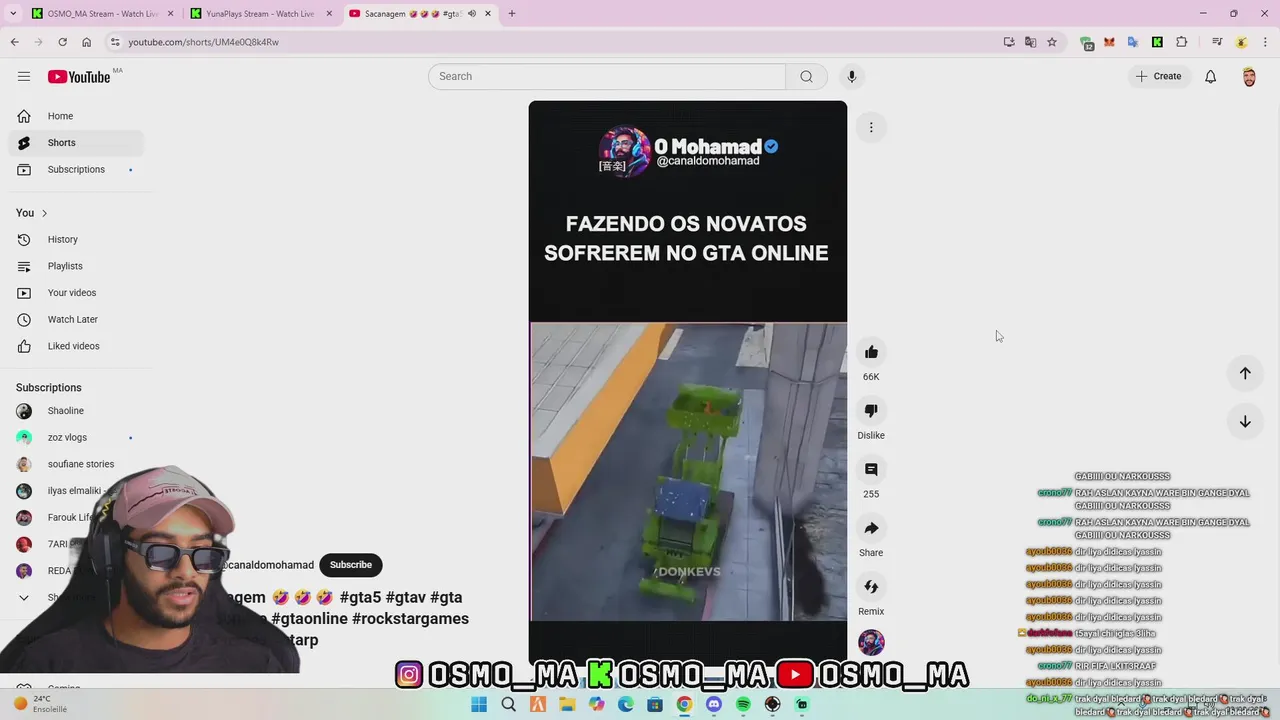Open a new browser tab
This screenshot has height=720, width=1280.
(512, 14)
